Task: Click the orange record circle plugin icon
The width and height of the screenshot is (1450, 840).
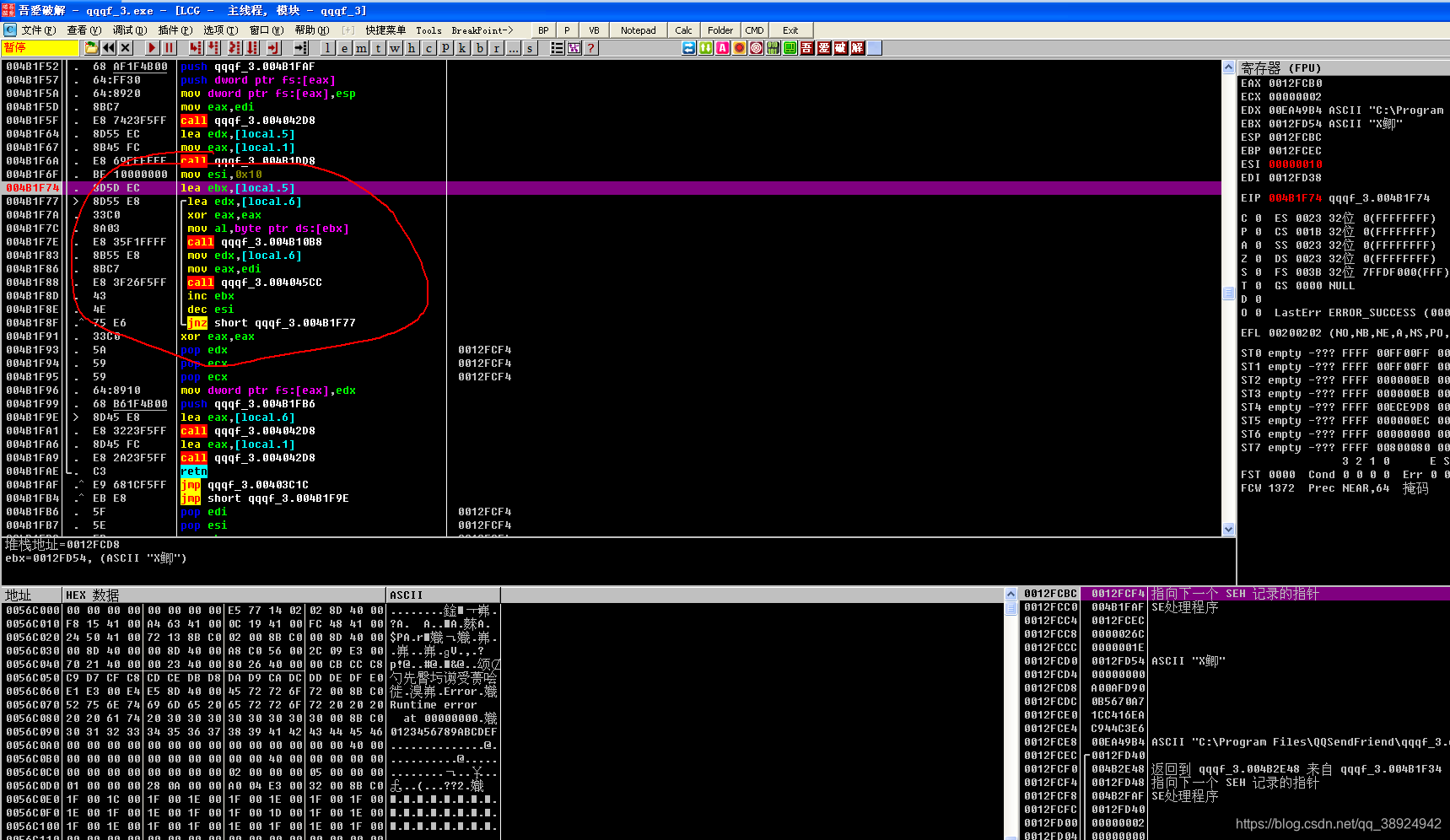Action: tap(740, 48)
